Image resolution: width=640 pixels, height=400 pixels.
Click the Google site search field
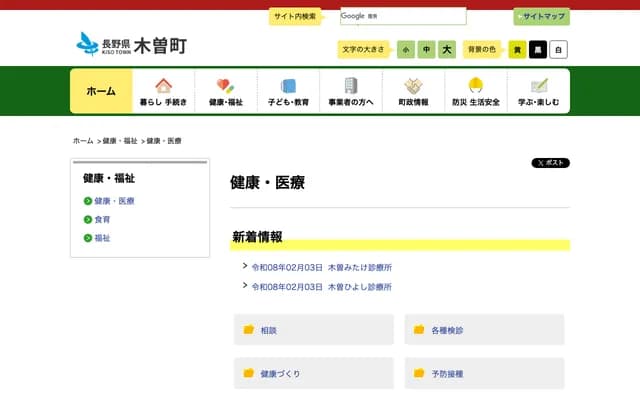pos(402,16)
